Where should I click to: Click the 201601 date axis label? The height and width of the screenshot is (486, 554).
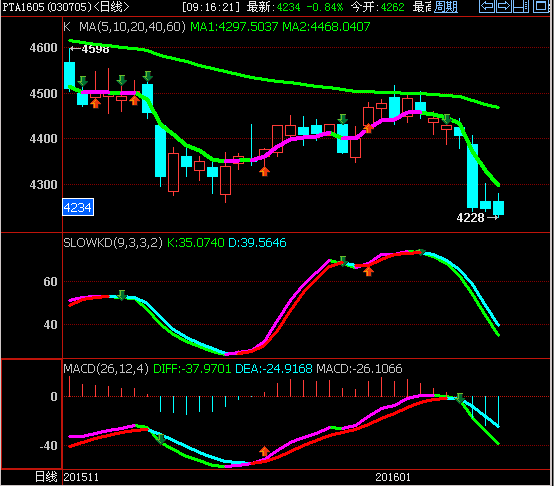tap(393, 478)
